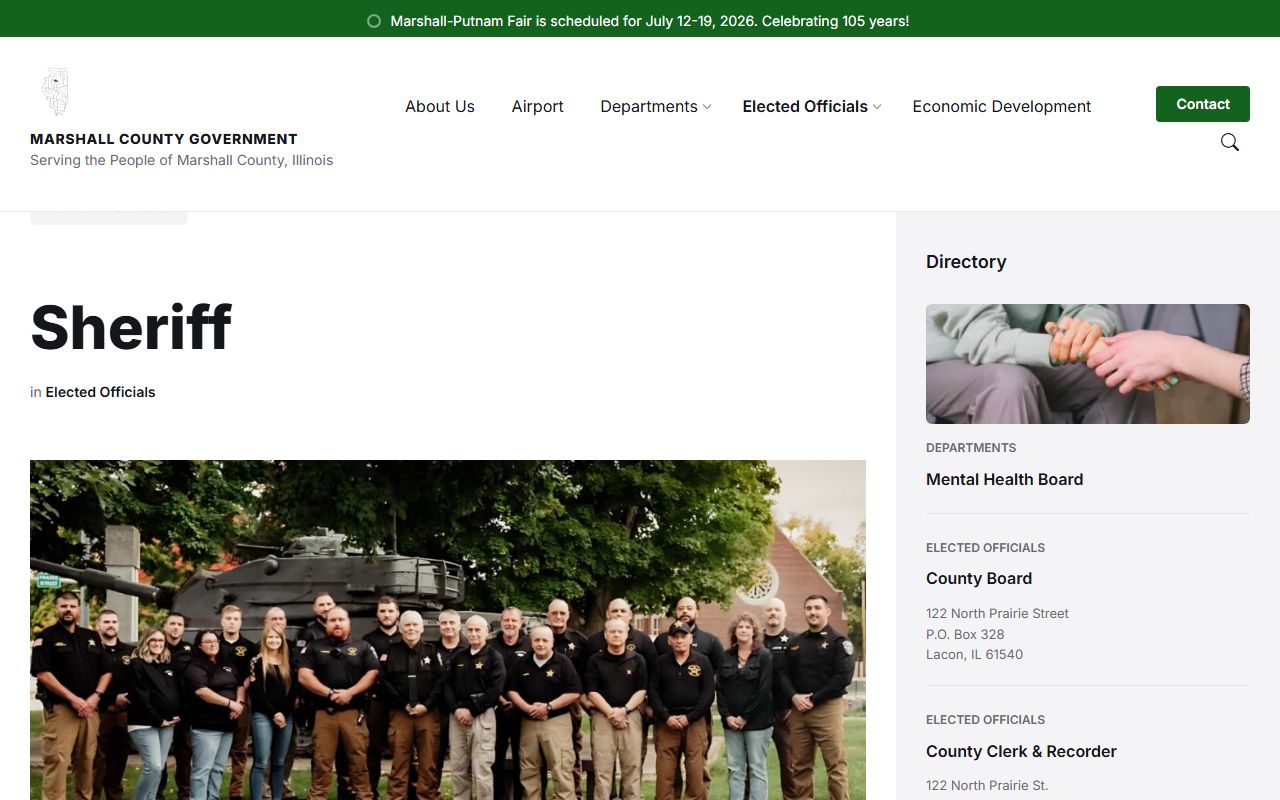Click the ELECTED OFFICIALS label above County Clerk
The height and width of the screenshot is (800, 1280).
985,720
